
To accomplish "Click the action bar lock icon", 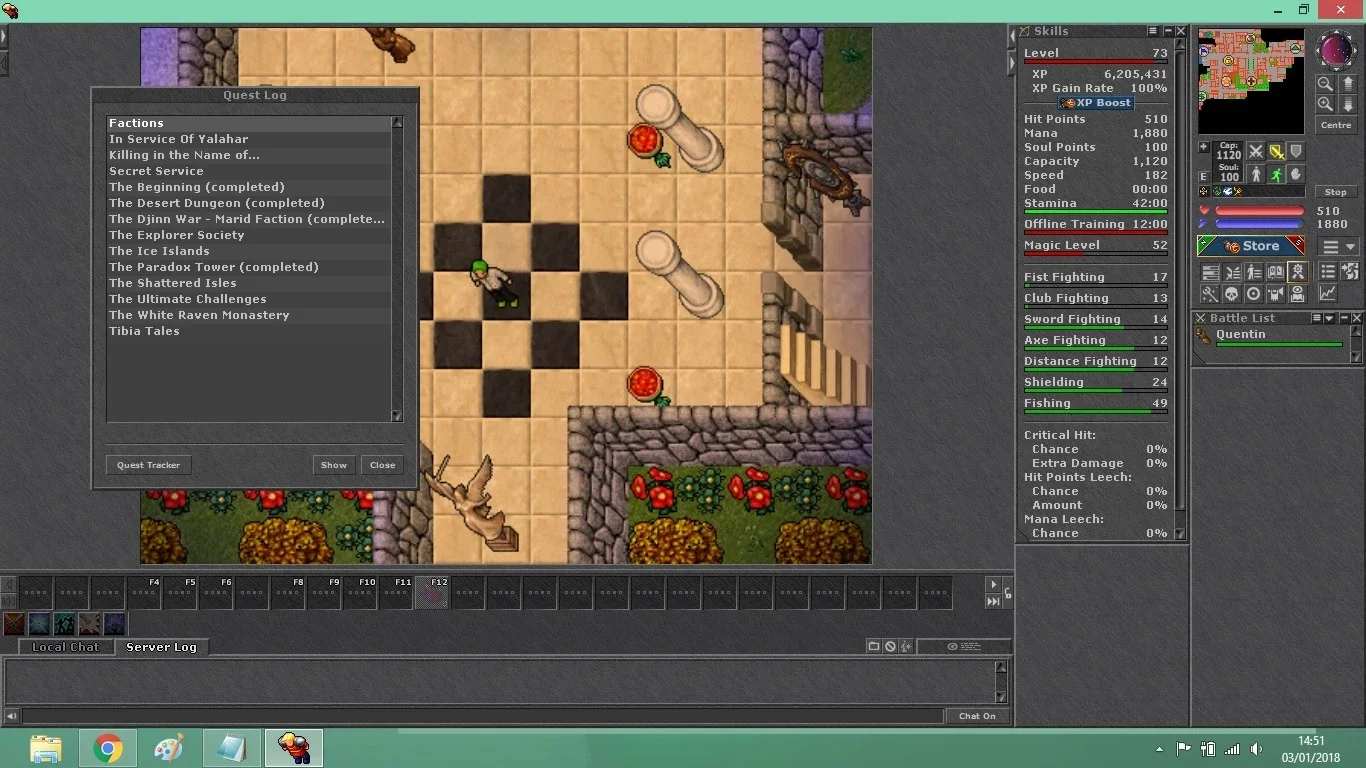I will click(1008, 593).
